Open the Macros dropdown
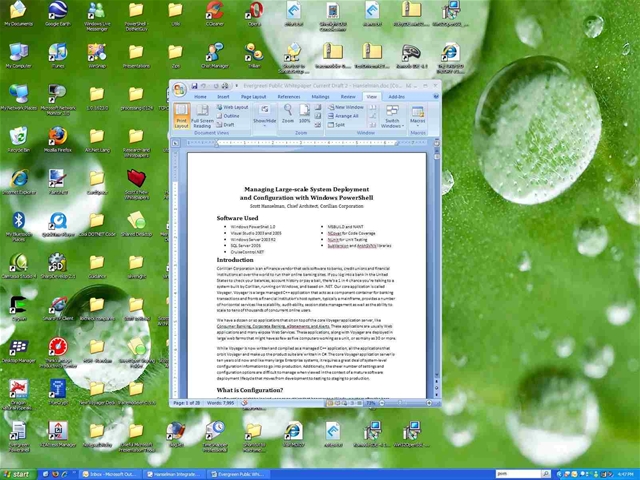 [417, 116]
